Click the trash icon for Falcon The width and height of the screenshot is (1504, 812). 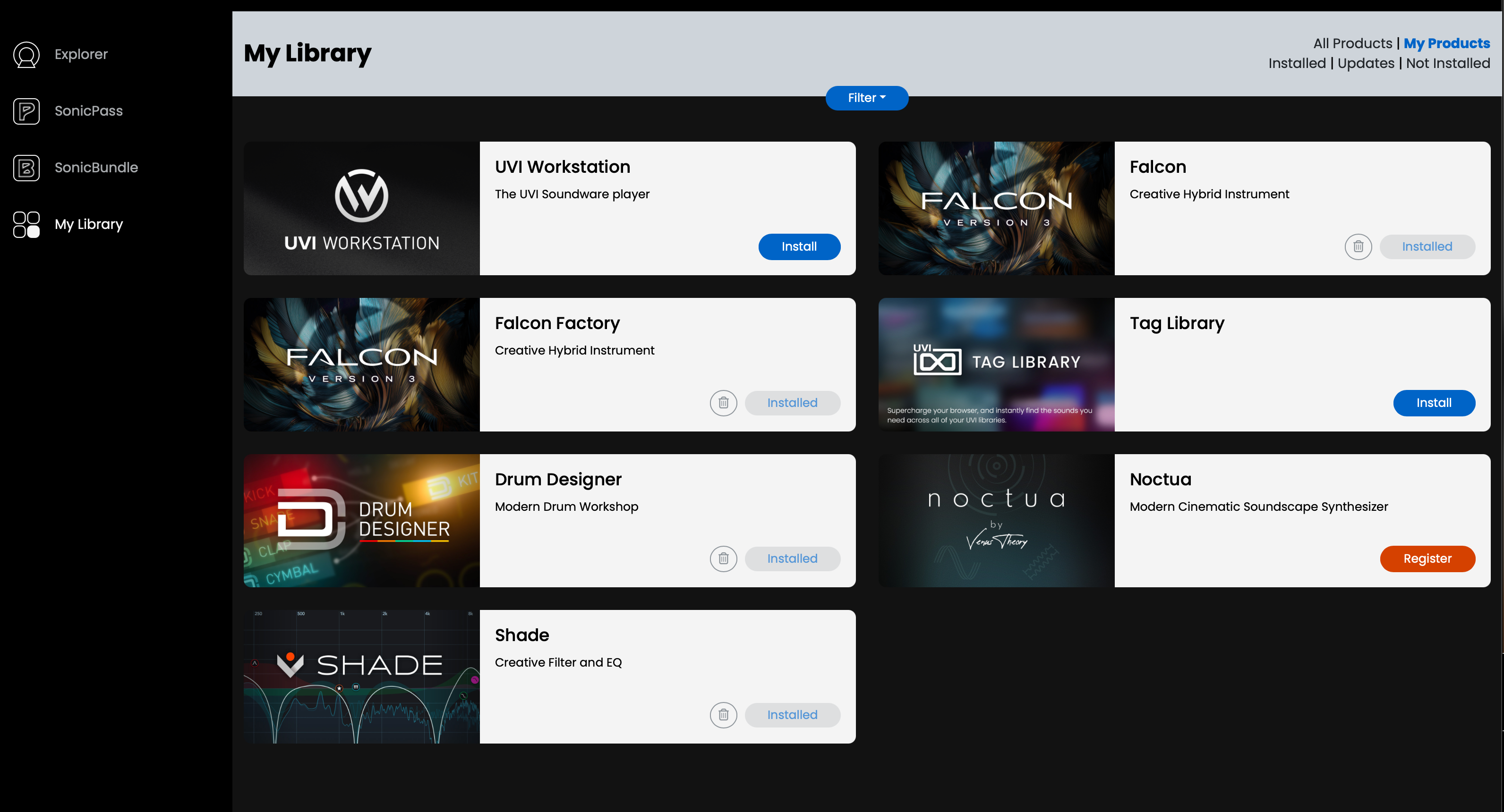[1358, 247]
